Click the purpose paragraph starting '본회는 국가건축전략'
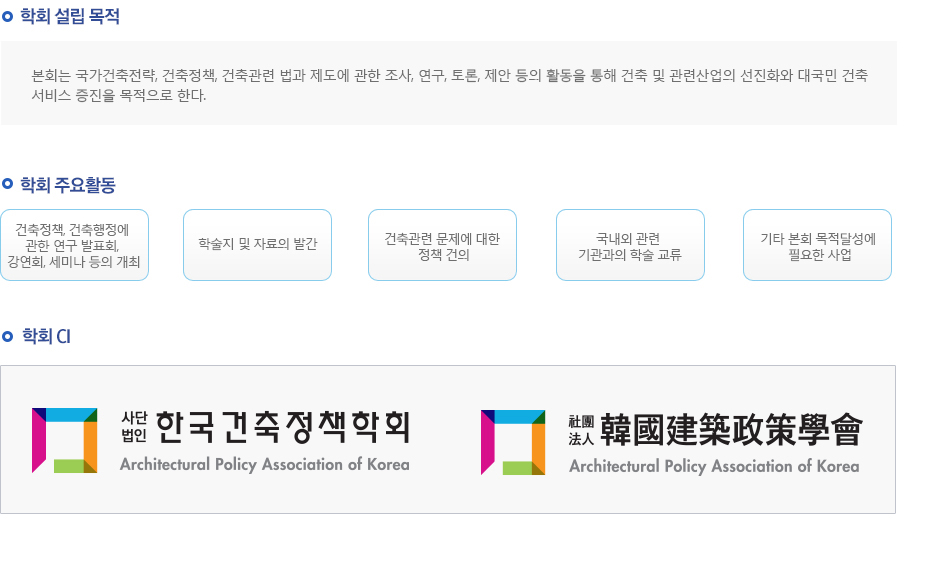This screenshot has height=585, width=940. coord(449,85)
